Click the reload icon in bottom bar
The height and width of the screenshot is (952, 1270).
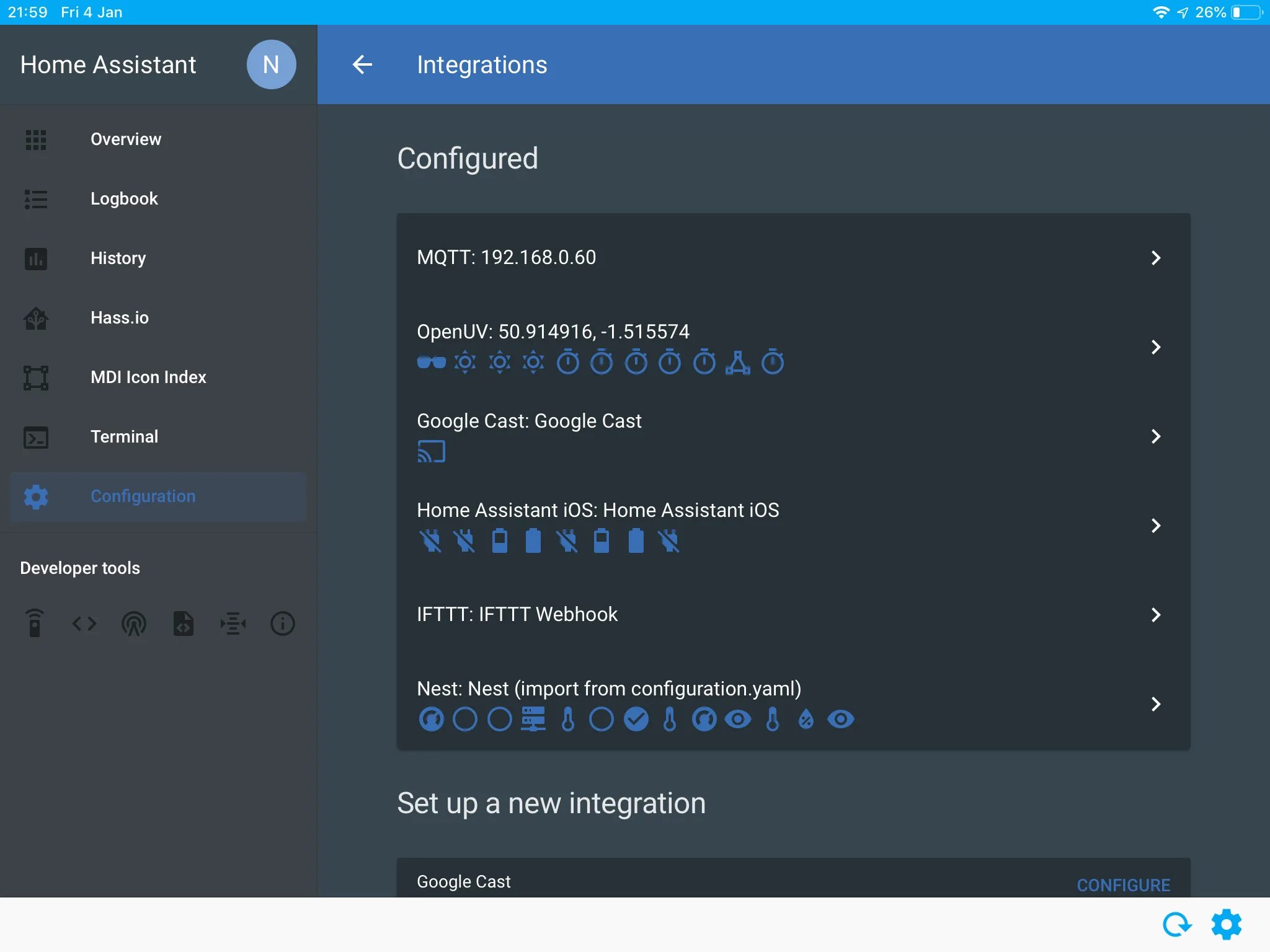click(x=1176, y=925)
